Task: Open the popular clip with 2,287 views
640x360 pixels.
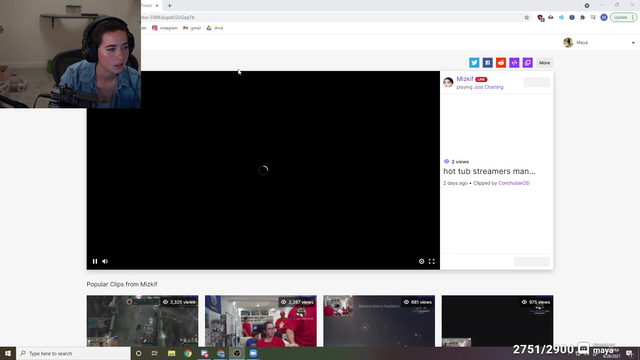Action: 261,321
